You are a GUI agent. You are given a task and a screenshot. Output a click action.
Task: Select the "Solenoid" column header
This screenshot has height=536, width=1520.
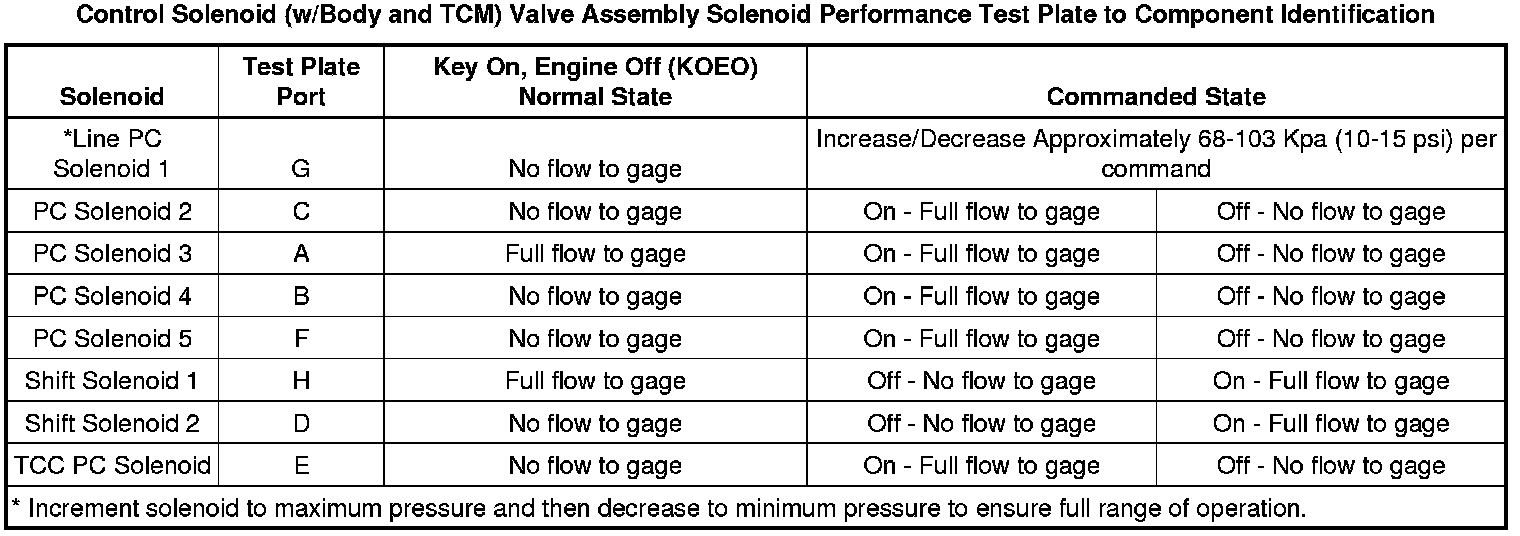coord(112,97)
